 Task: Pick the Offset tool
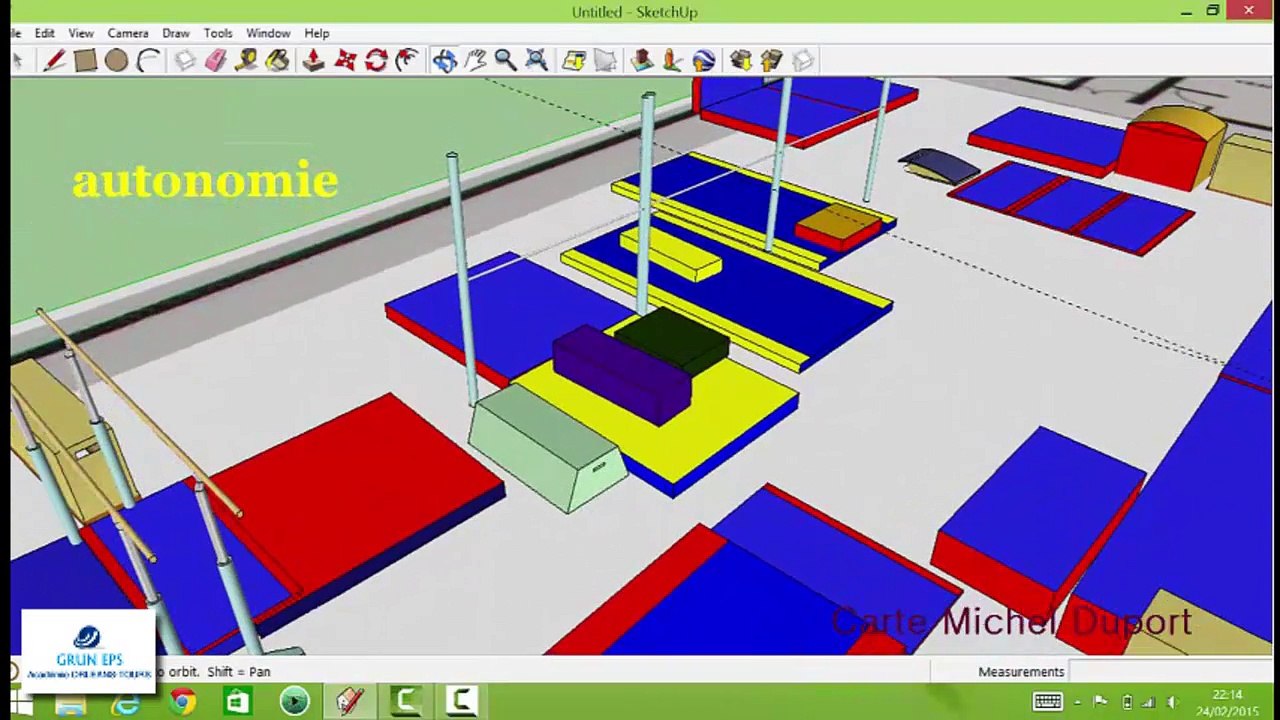(407, 61)
